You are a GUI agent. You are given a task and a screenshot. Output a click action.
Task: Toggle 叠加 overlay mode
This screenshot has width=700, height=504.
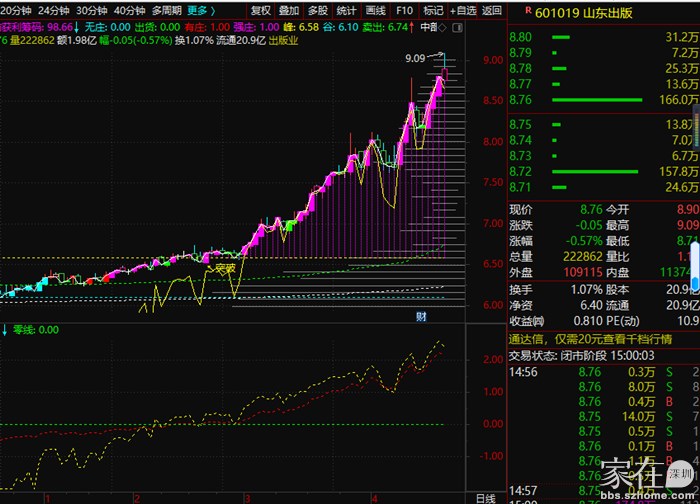(290, 11)
